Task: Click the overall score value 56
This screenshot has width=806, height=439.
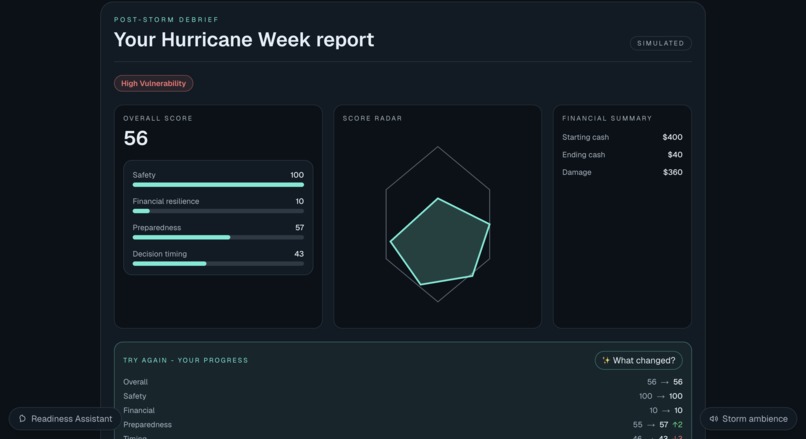Action: click(x=136, y=138)
